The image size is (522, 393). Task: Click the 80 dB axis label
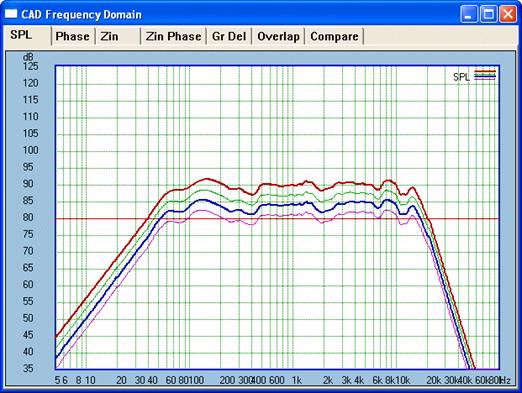28,217
